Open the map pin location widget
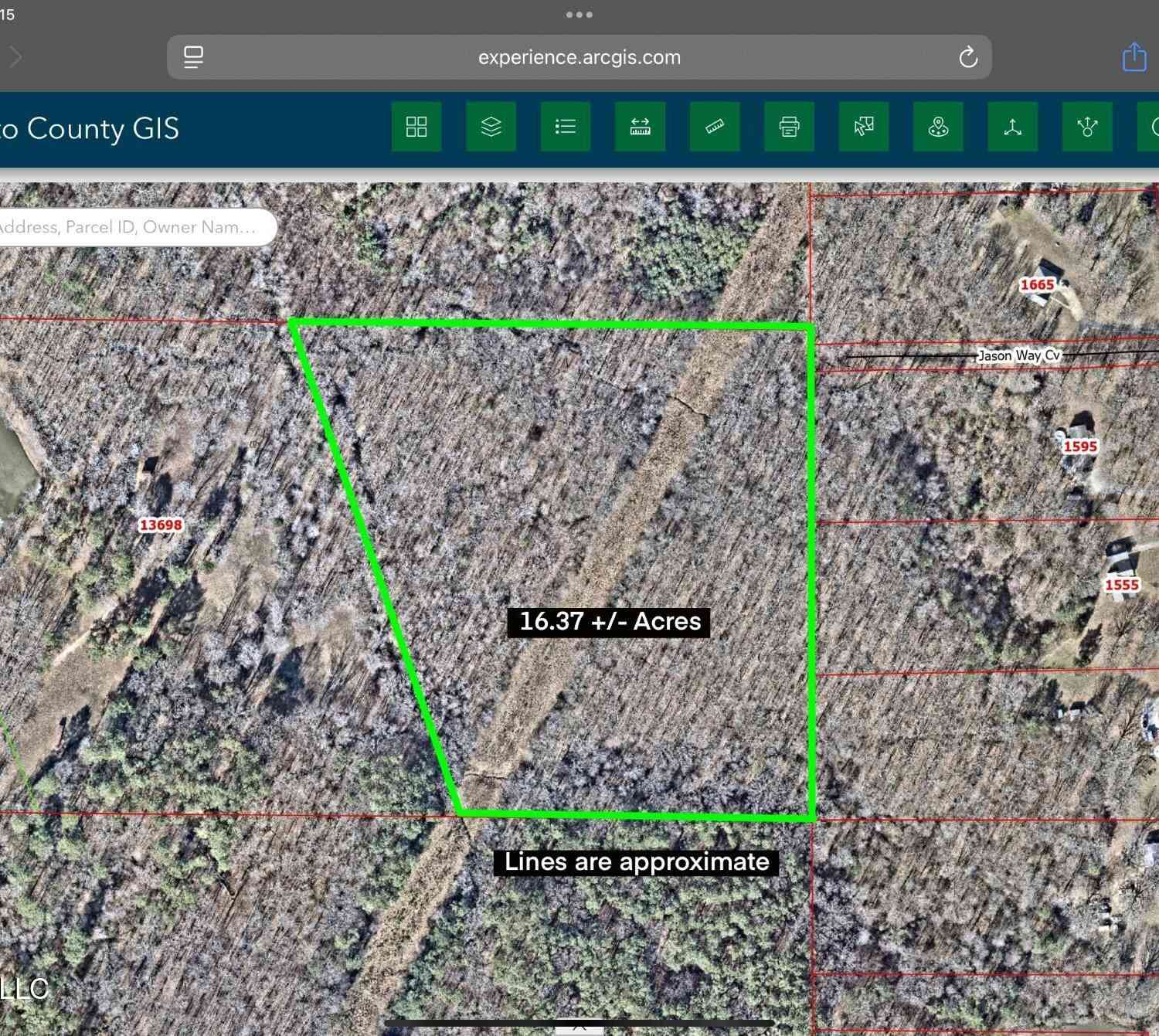 click(x=938, y=127)
